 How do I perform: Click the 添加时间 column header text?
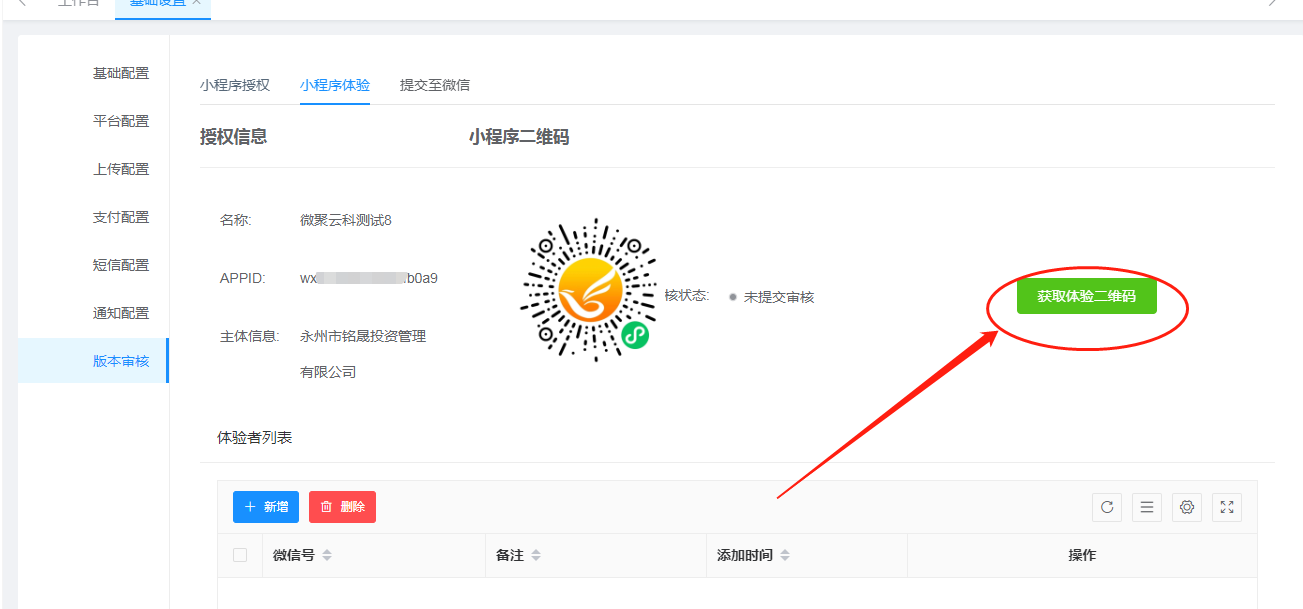point(745,555)
